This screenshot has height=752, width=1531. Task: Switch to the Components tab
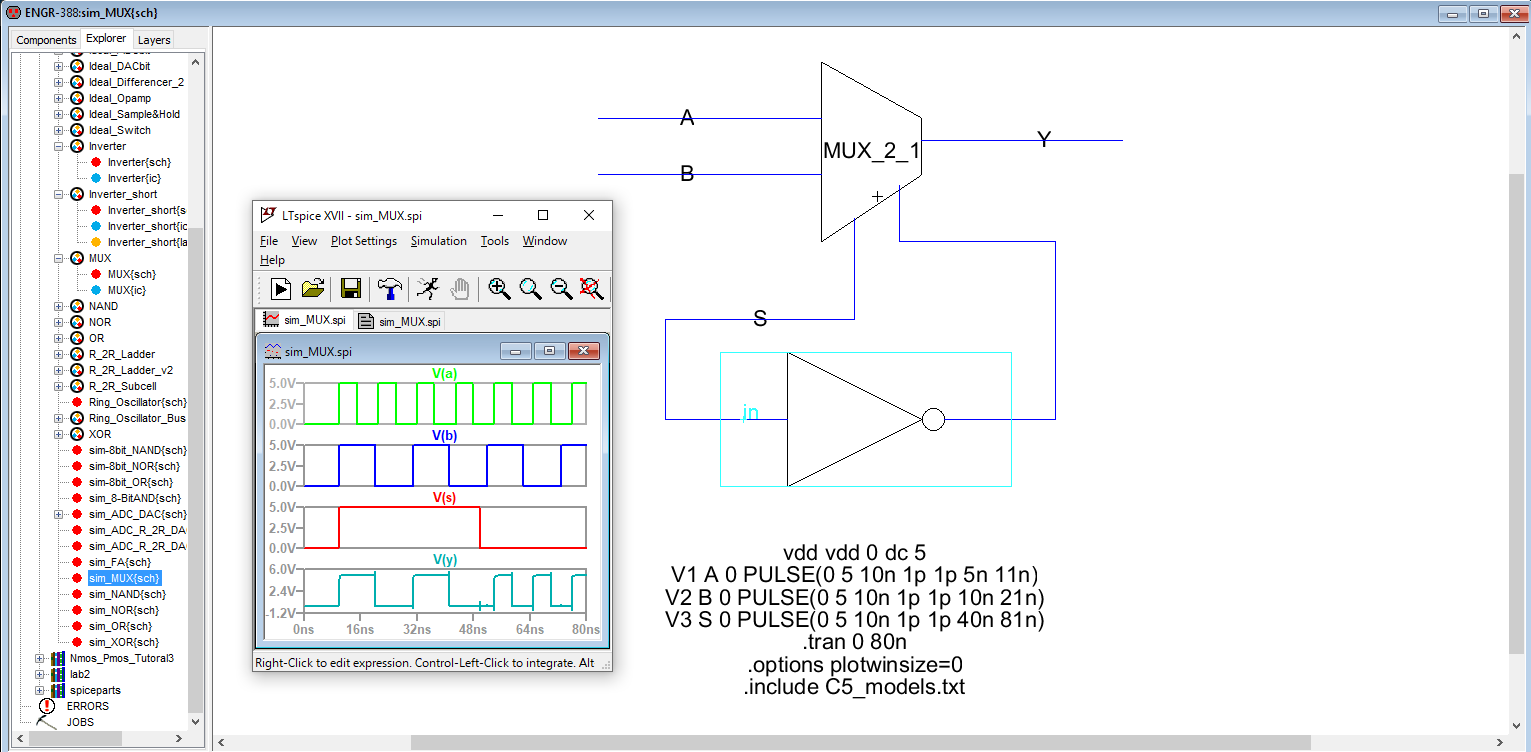point(46,40)
